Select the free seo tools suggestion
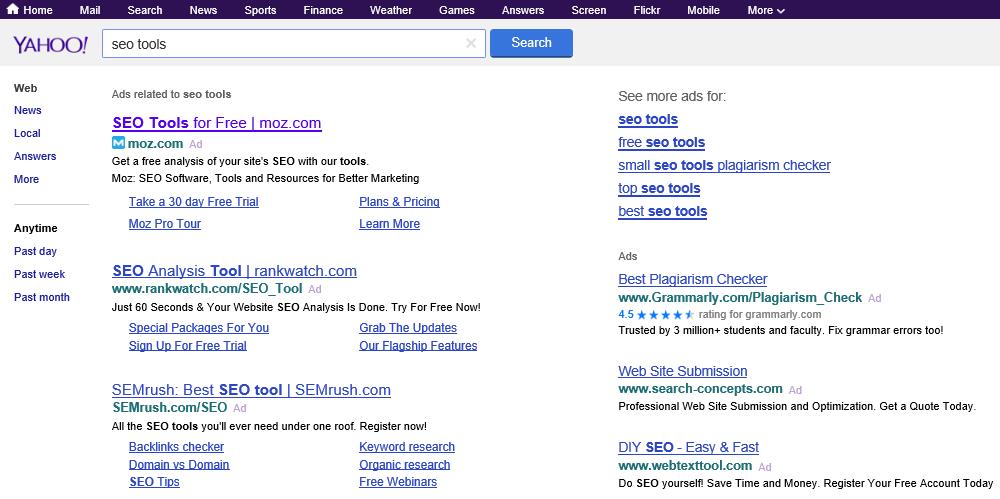The image size is (1000, 499). [x=661, y=142]
